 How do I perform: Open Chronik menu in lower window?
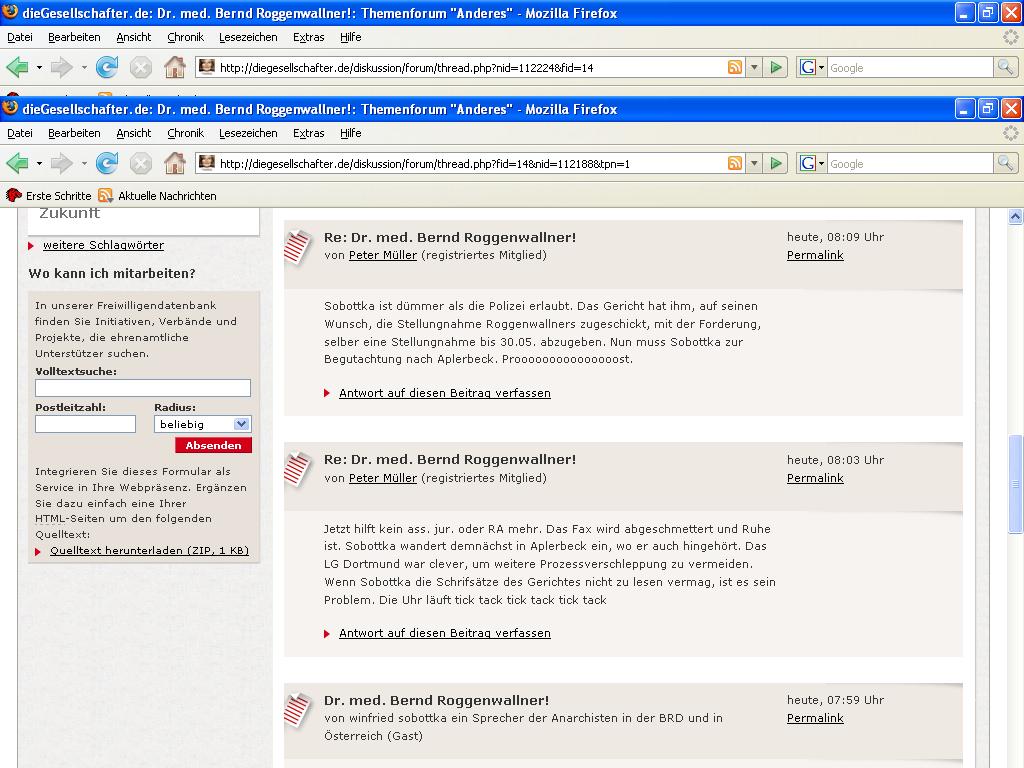(x=185, y=133)
